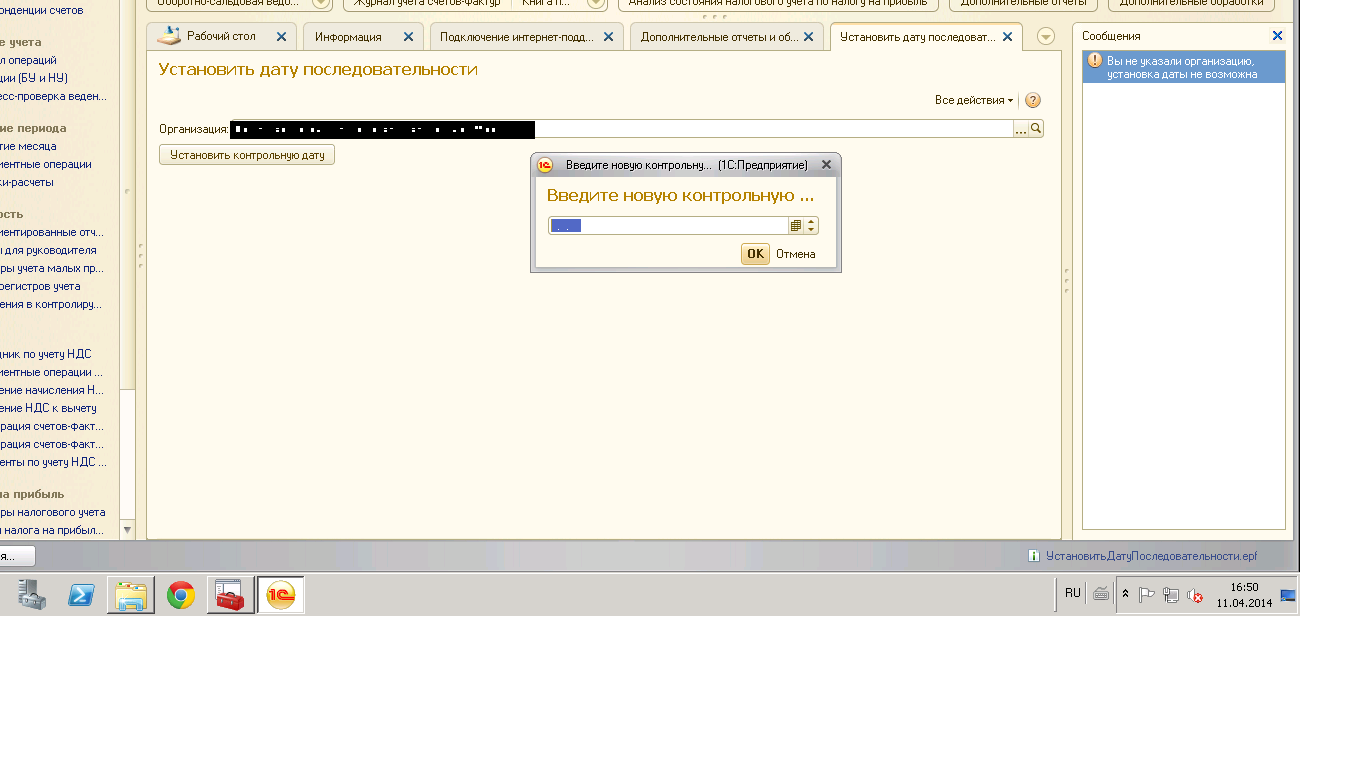1366x768 pixels.
Task: Open the Все действия dropdown menu
Action: pos(974,100)
